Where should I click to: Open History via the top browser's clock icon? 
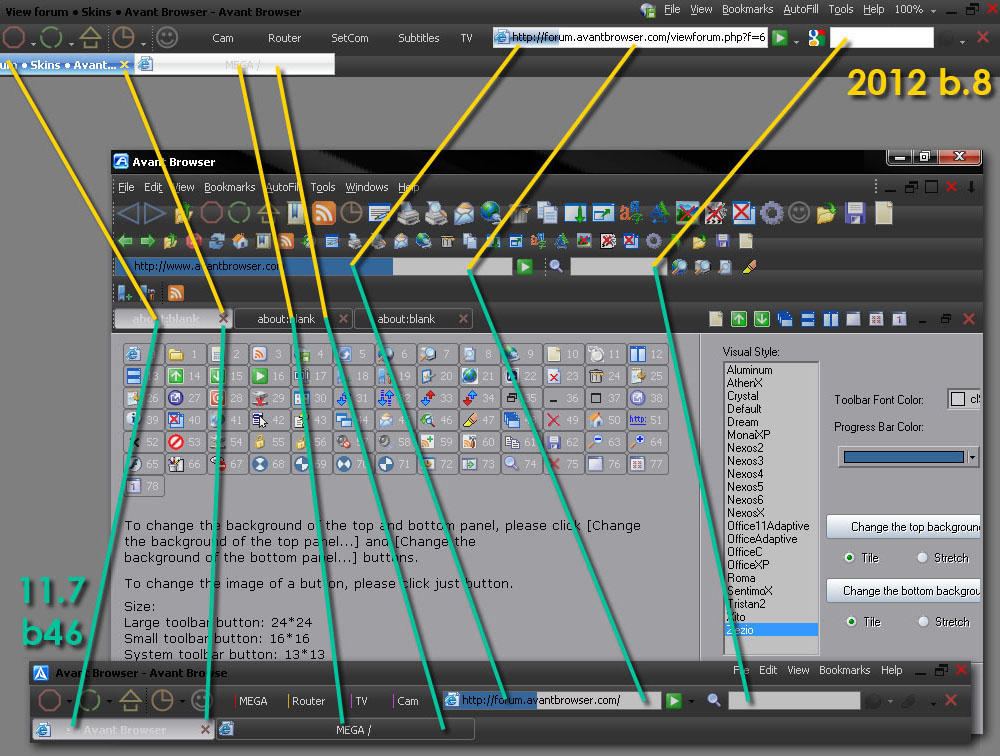[x=123, y=38]
